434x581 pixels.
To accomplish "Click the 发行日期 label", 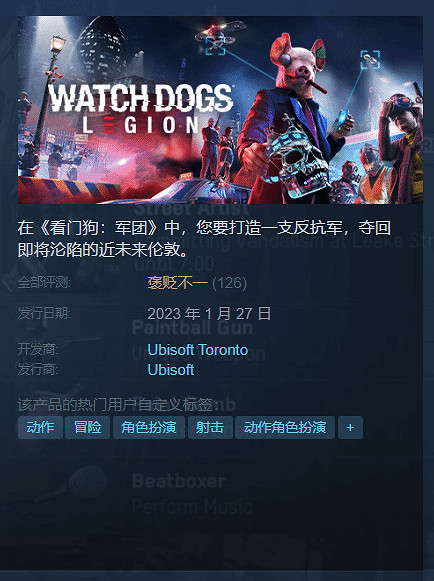I will (x=44, y=313).
